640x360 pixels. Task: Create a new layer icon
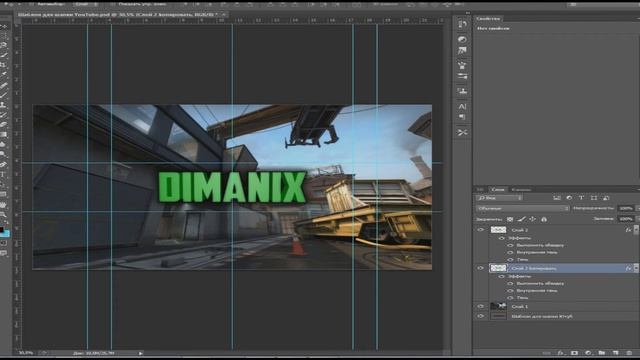[616, 353]
